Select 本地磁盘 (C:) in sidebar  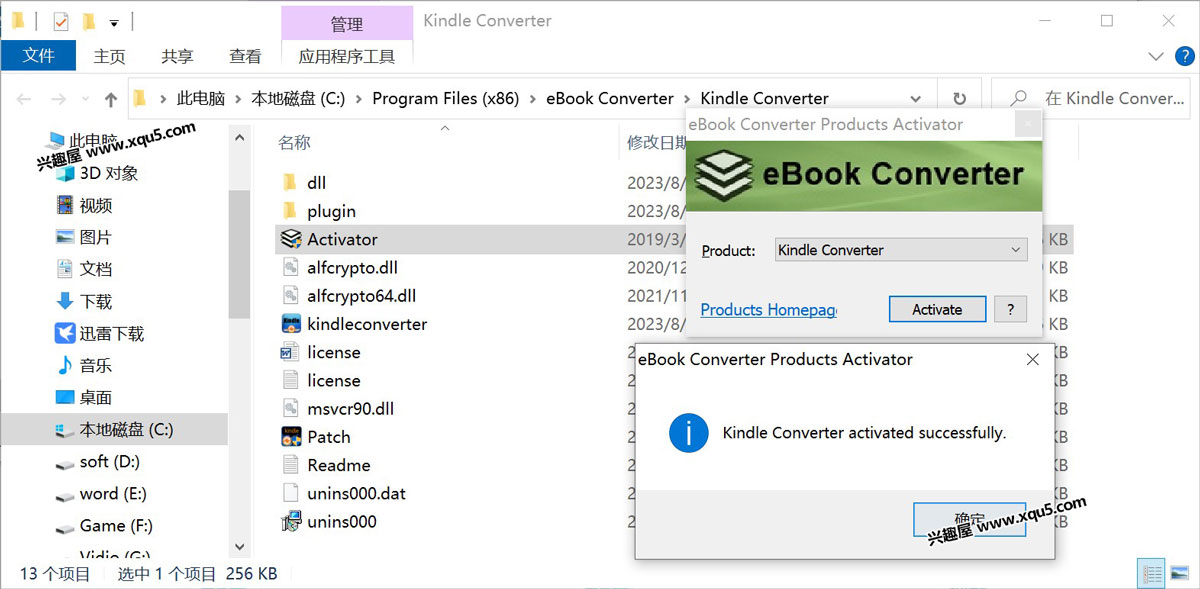pos(114,429)
